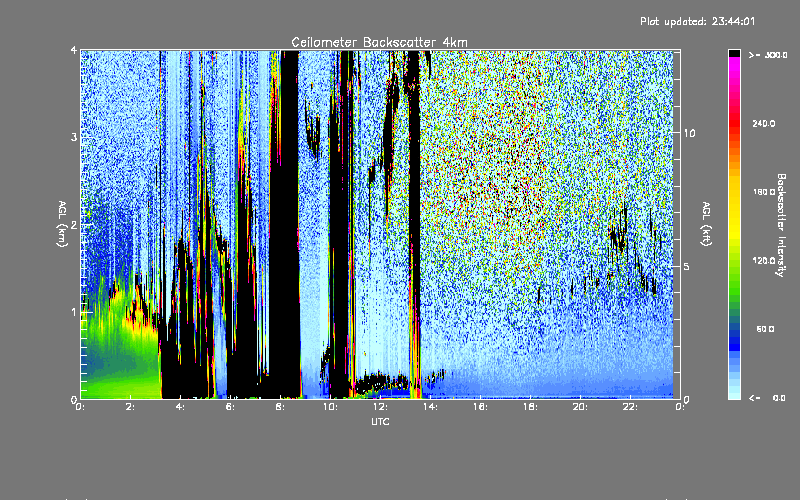Click the "Ceilometer Backscatter 4km" plot title
This screenshot has height=500, width=800.
point(379,42)
